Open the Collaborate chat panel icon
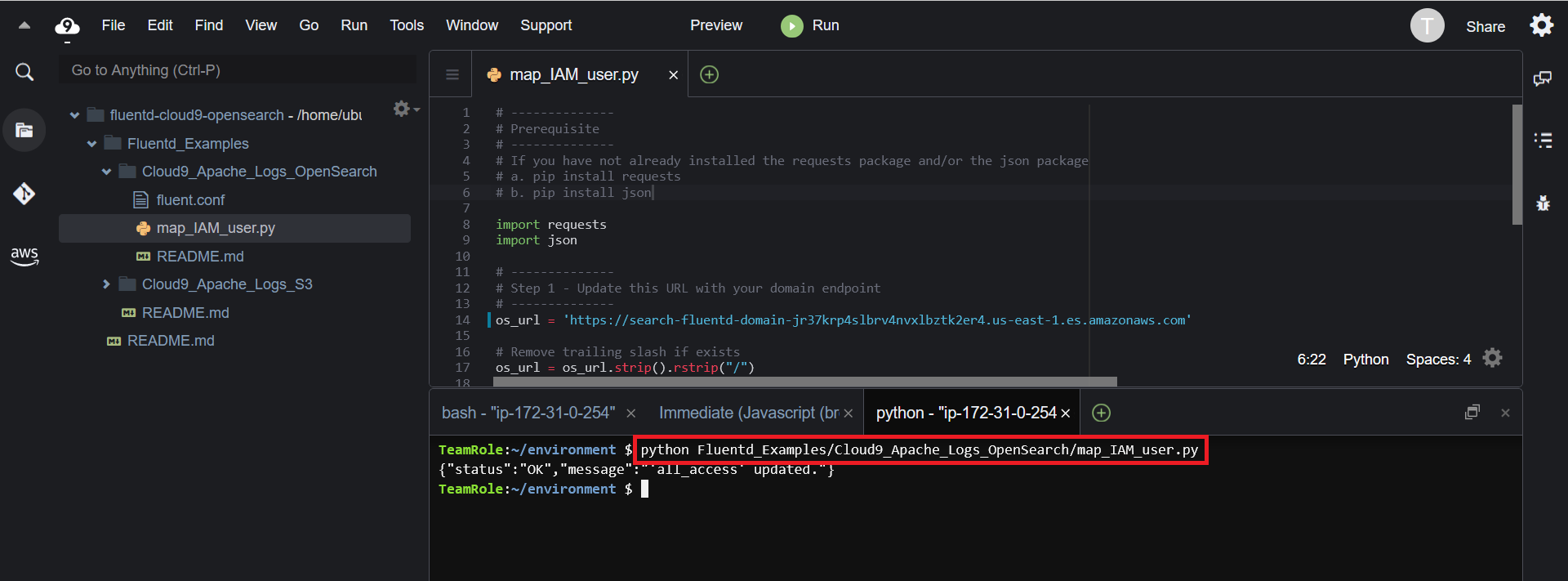The height and width of the screenshot is (581, 1568). pyautogui.click(x=1543, y=78)
